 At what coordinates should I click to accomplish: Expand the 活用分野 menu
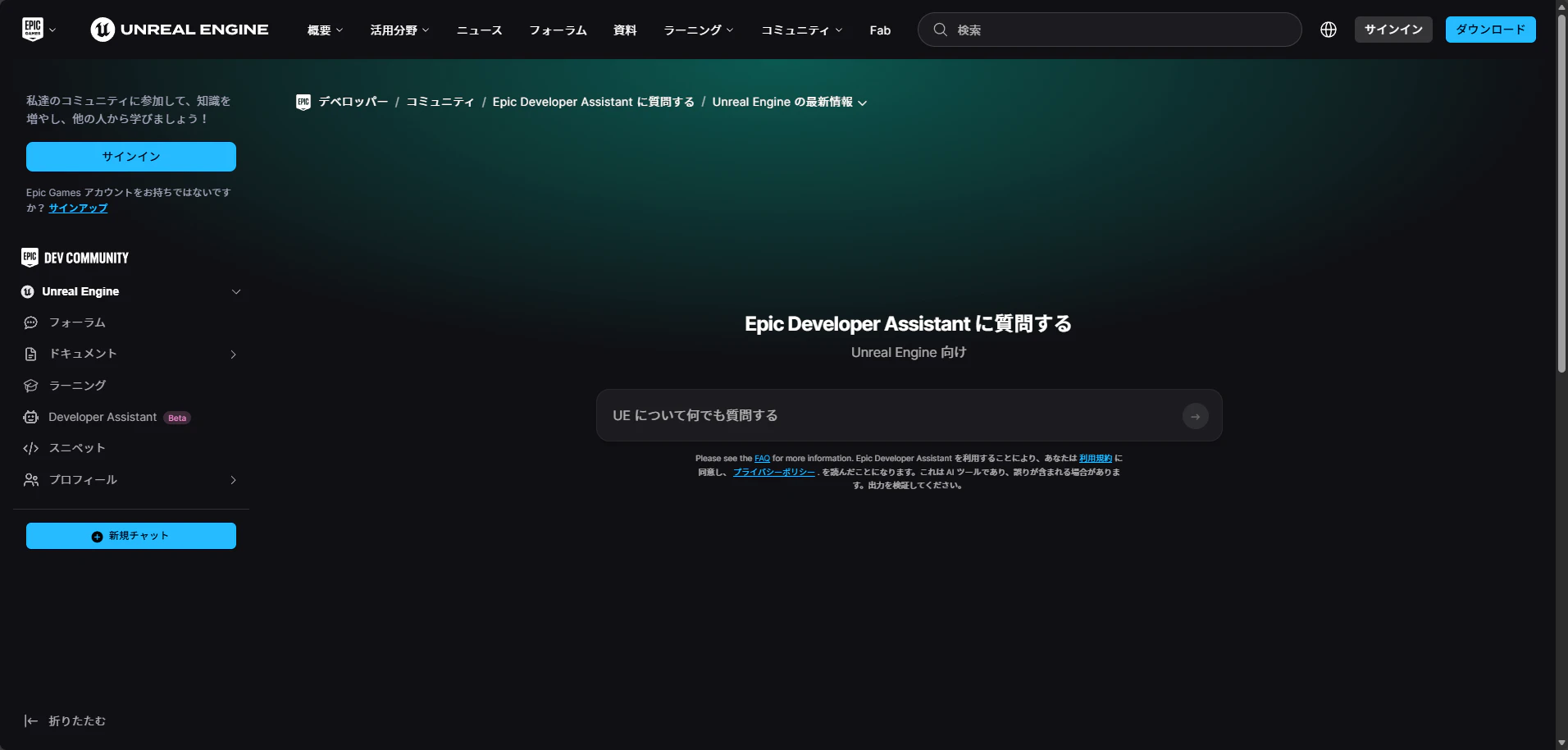pos(399,30)
